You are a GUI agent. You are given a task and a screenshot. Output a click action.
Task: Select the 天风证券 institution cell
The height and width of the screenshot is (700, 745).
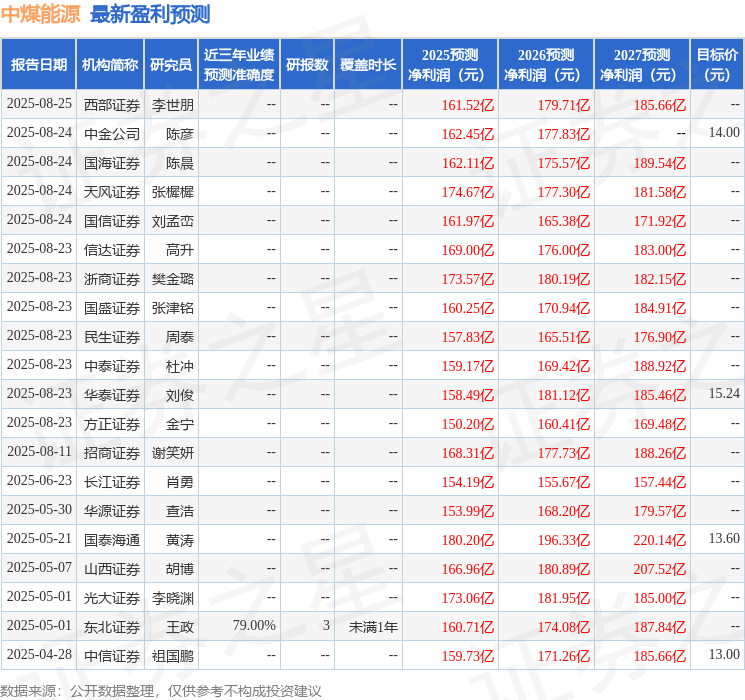pyautogui.click(x=112, y=192)
